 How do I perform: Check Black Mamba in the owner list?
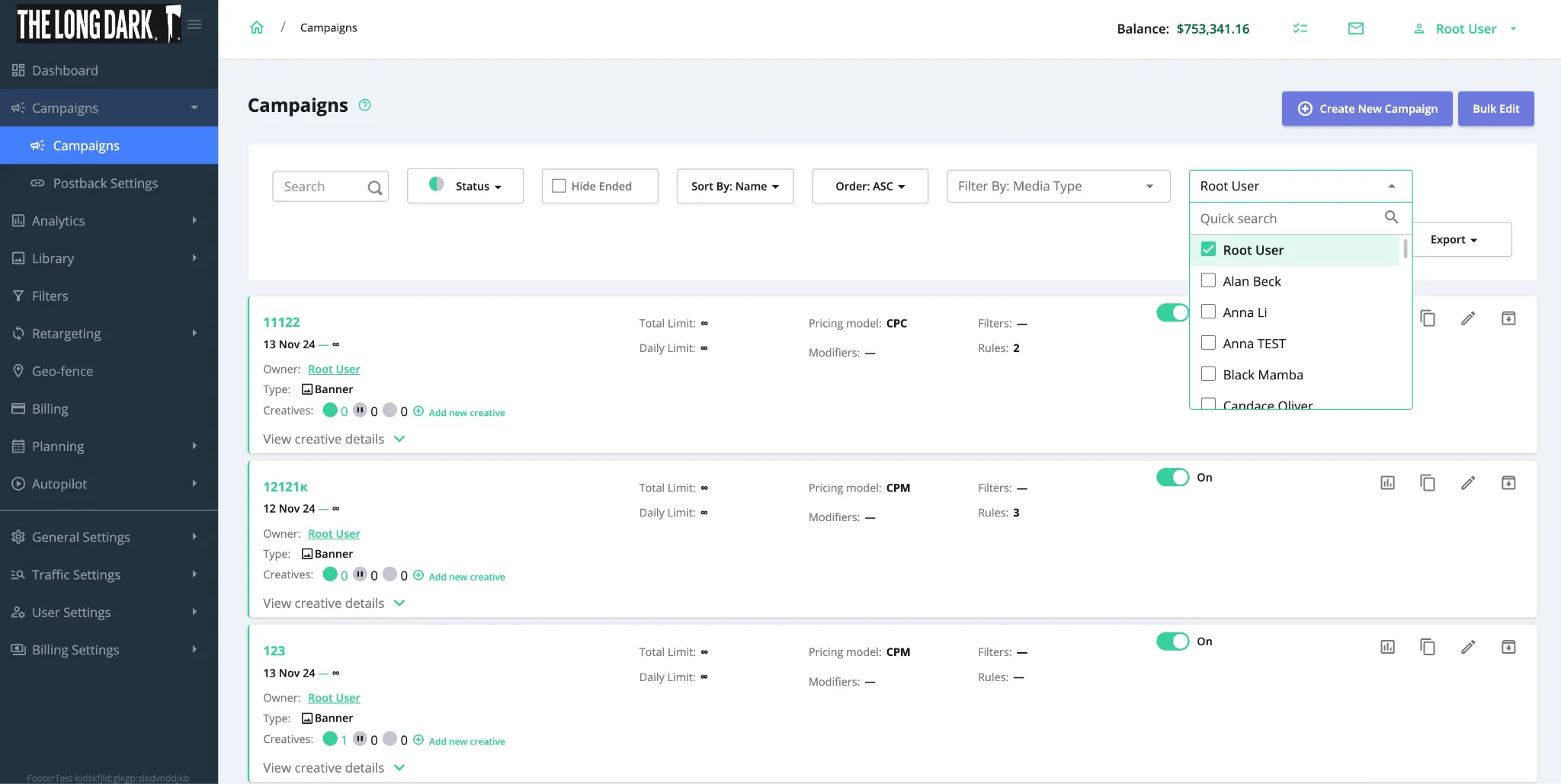point(1208,374)
